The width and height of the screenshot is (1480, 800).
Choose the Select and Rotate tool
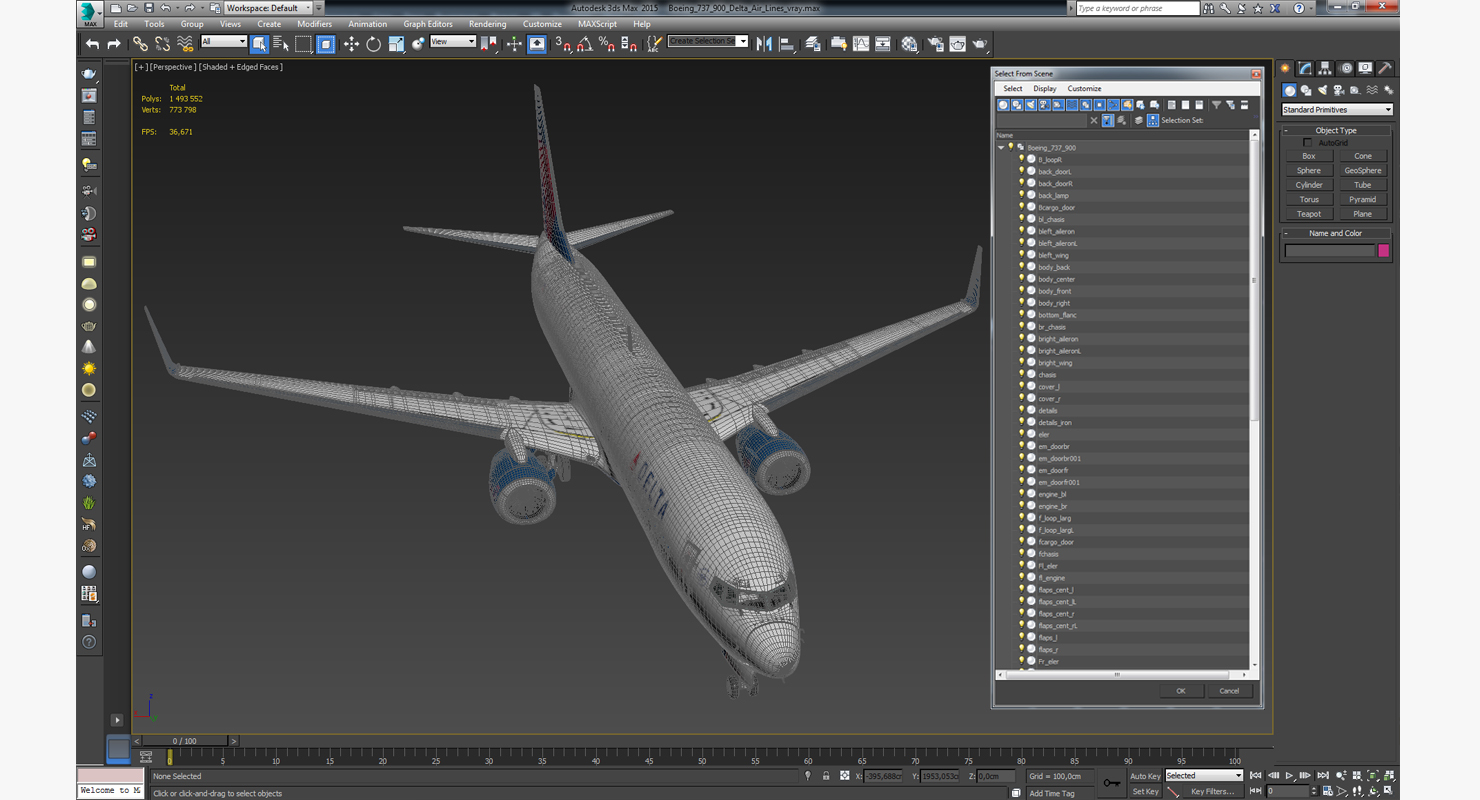point(373,44)
